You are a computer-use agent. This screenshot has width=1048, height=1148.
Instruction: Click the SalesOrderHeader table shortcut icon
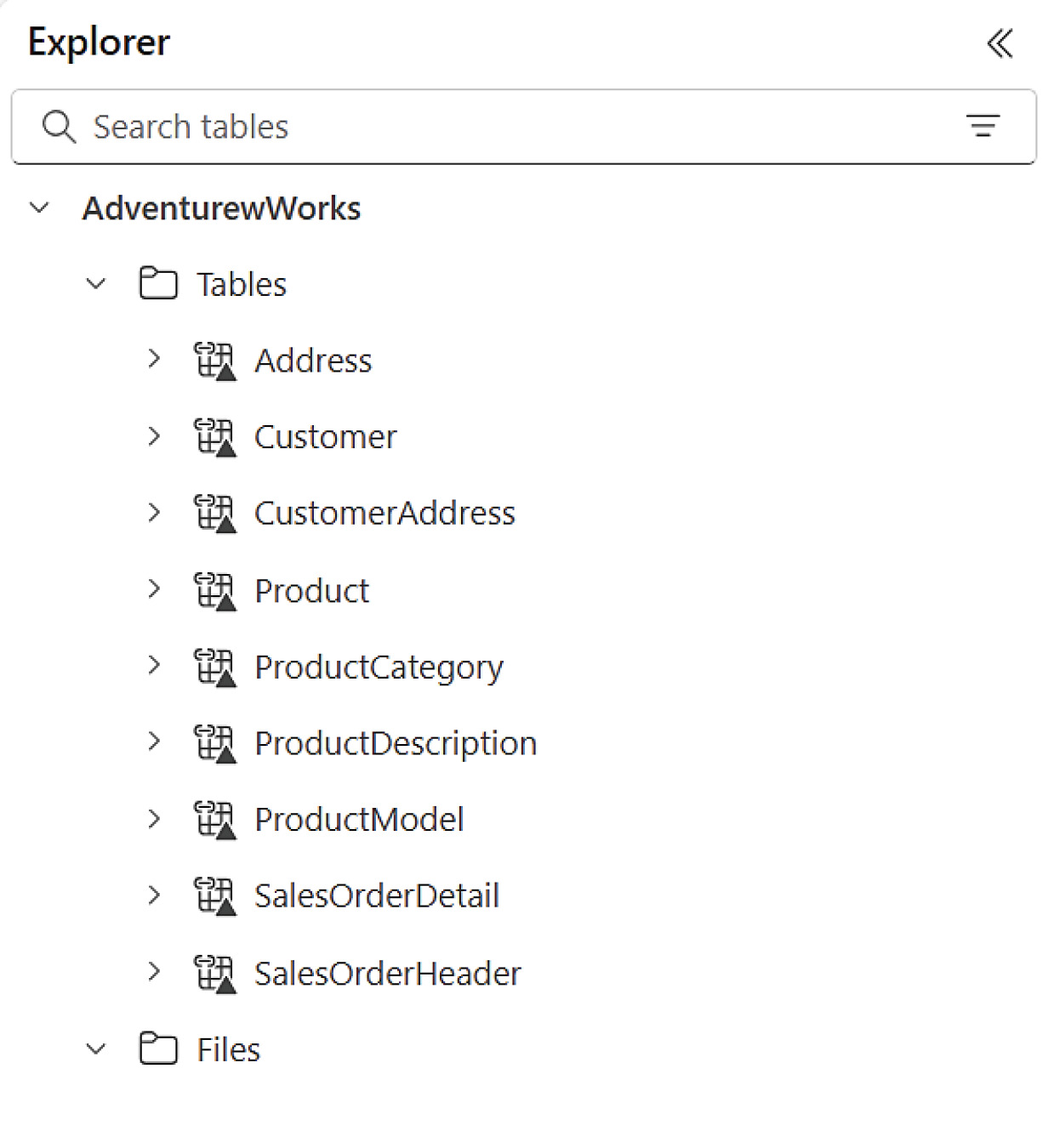(x=214, y=973)
